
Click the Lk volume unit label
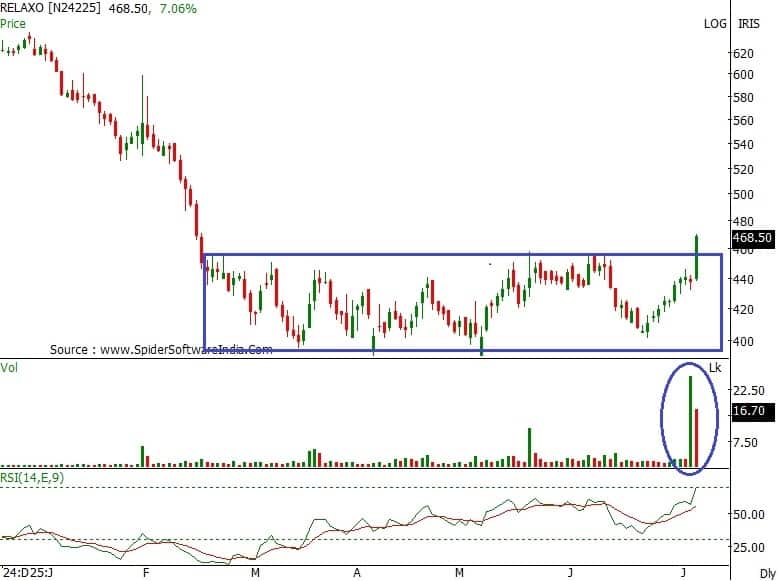pyautogui.click(x=715, y=368)
